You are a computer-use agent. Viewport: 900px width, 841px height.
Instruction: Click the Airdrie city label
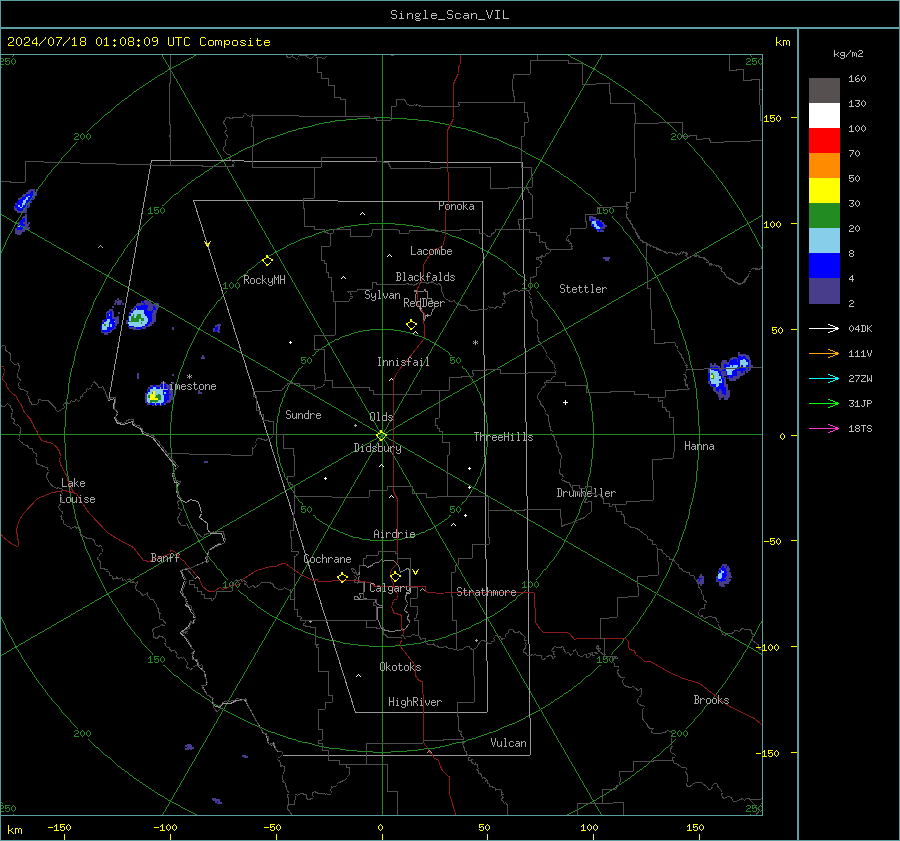tap(394, 534)
